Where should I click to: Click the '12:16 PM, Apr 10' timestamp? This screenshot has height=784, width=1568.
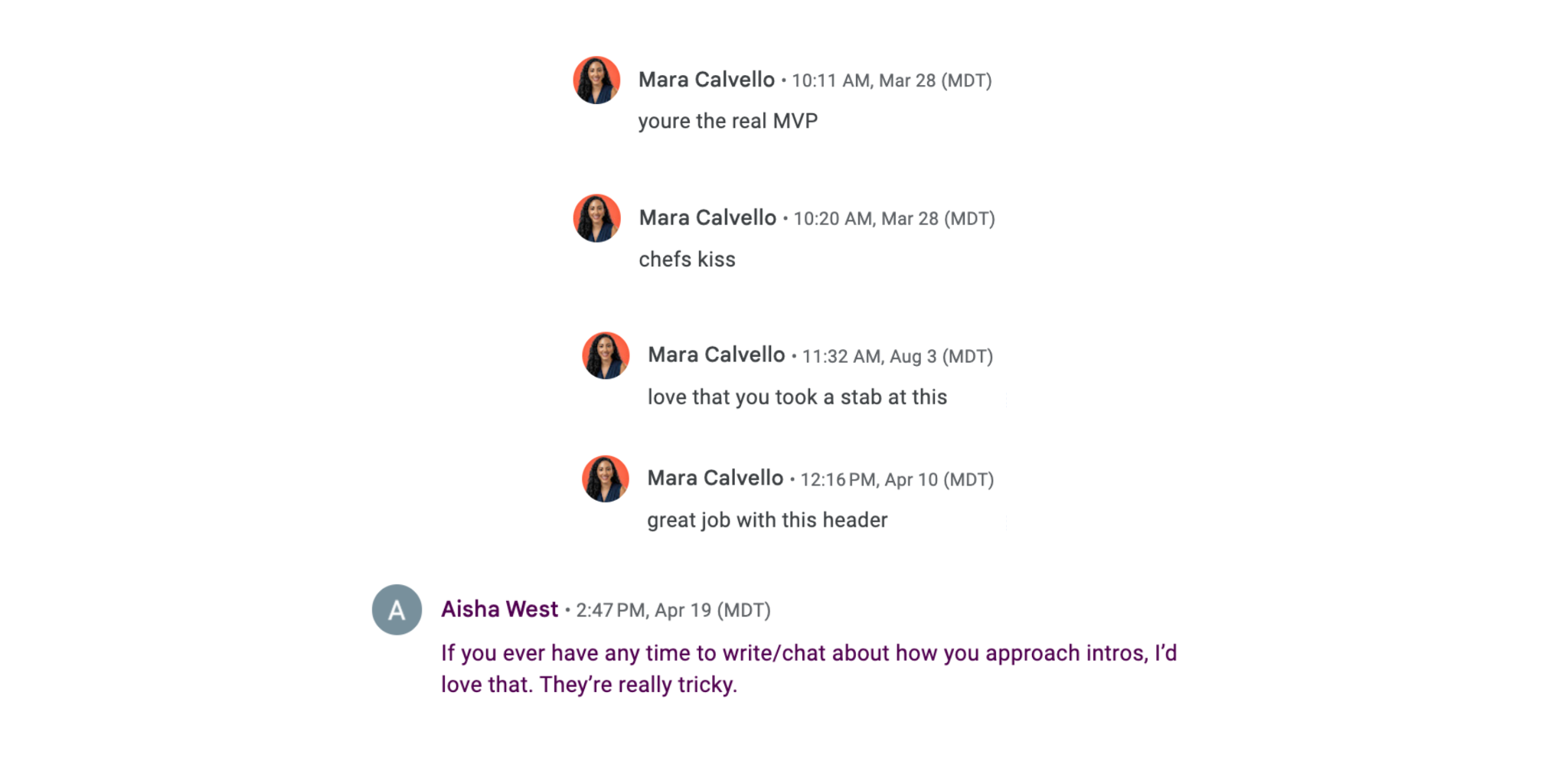(897, 480)
